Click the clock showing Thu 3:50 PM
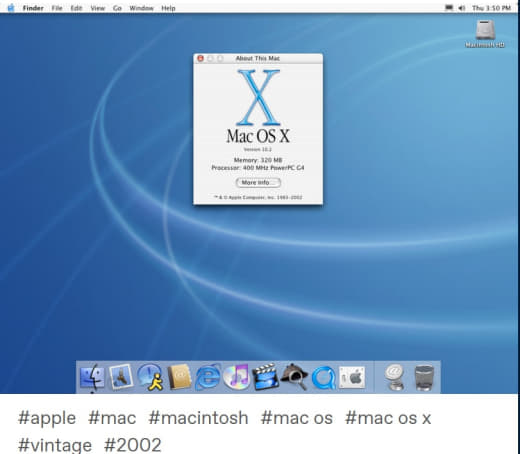Screen dimensions: 520x454 491,8
